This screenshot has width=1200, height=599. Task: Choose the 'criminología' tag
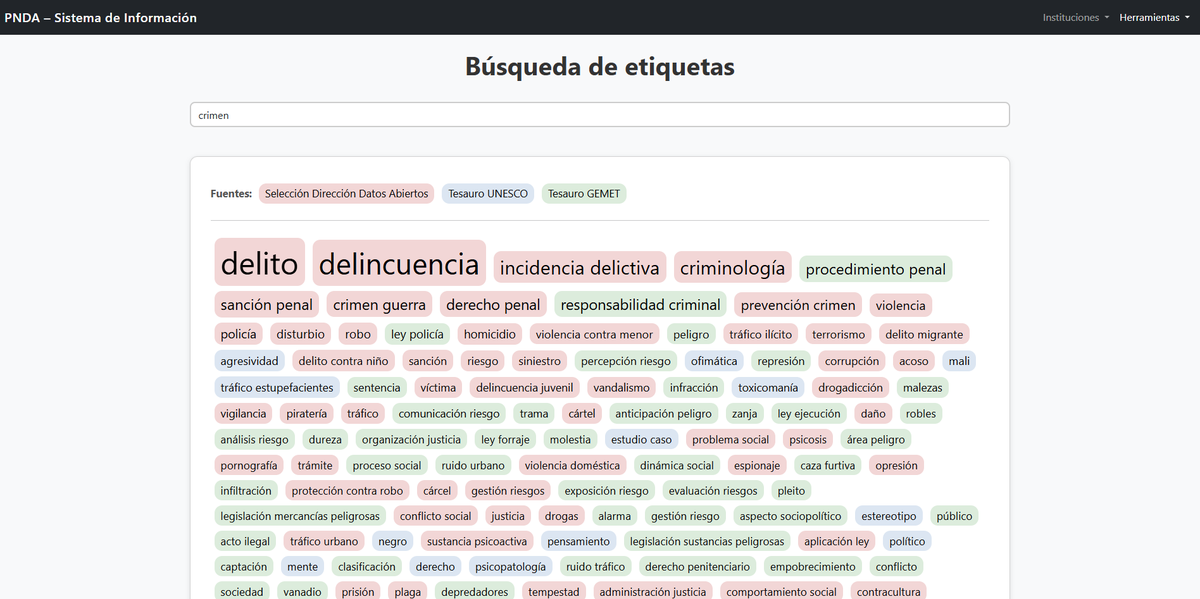pos(733,268)
